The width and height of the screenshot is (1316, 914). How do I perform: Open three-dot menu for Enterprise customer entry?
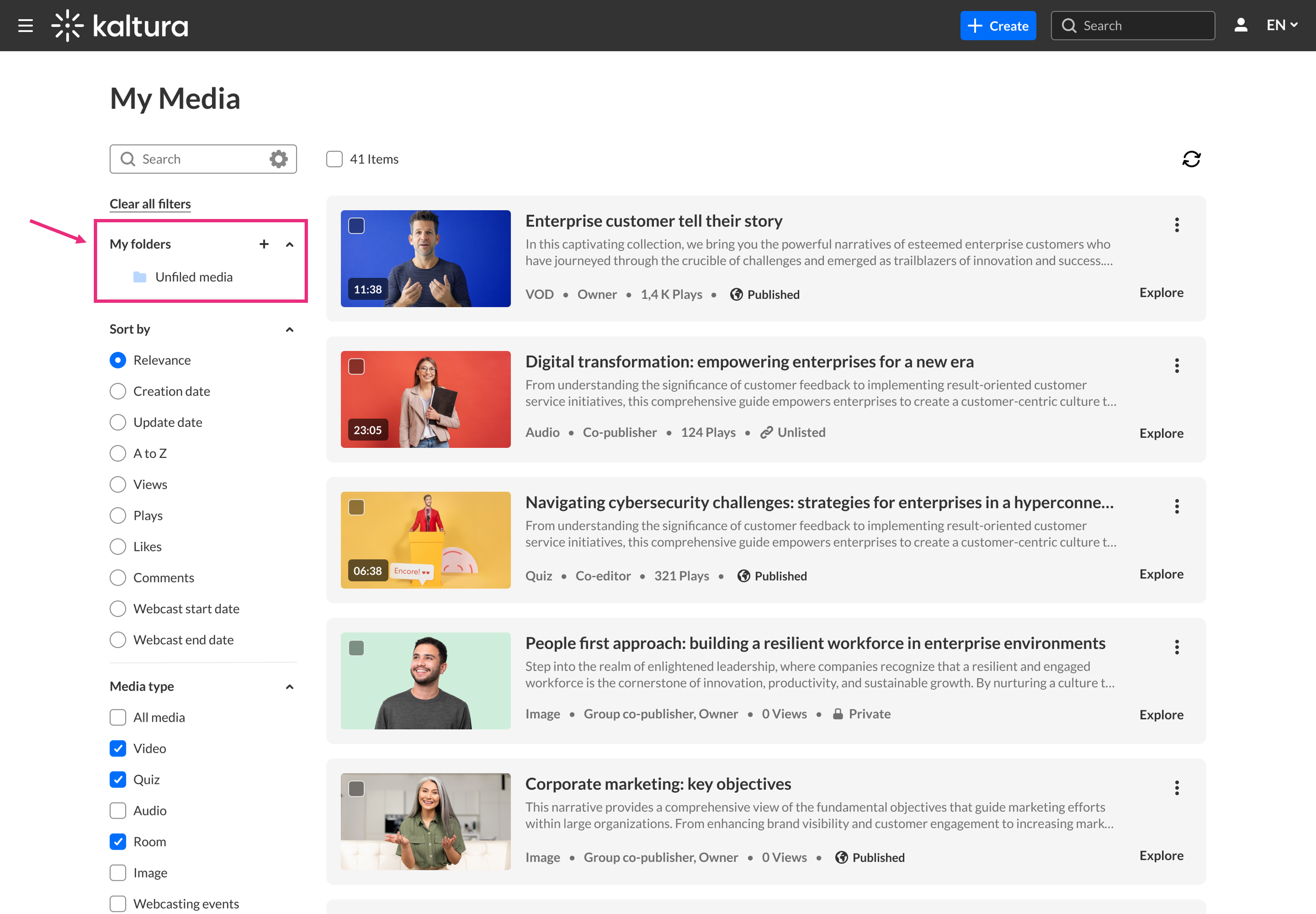pyautogui.click(x=1177, y=225)
